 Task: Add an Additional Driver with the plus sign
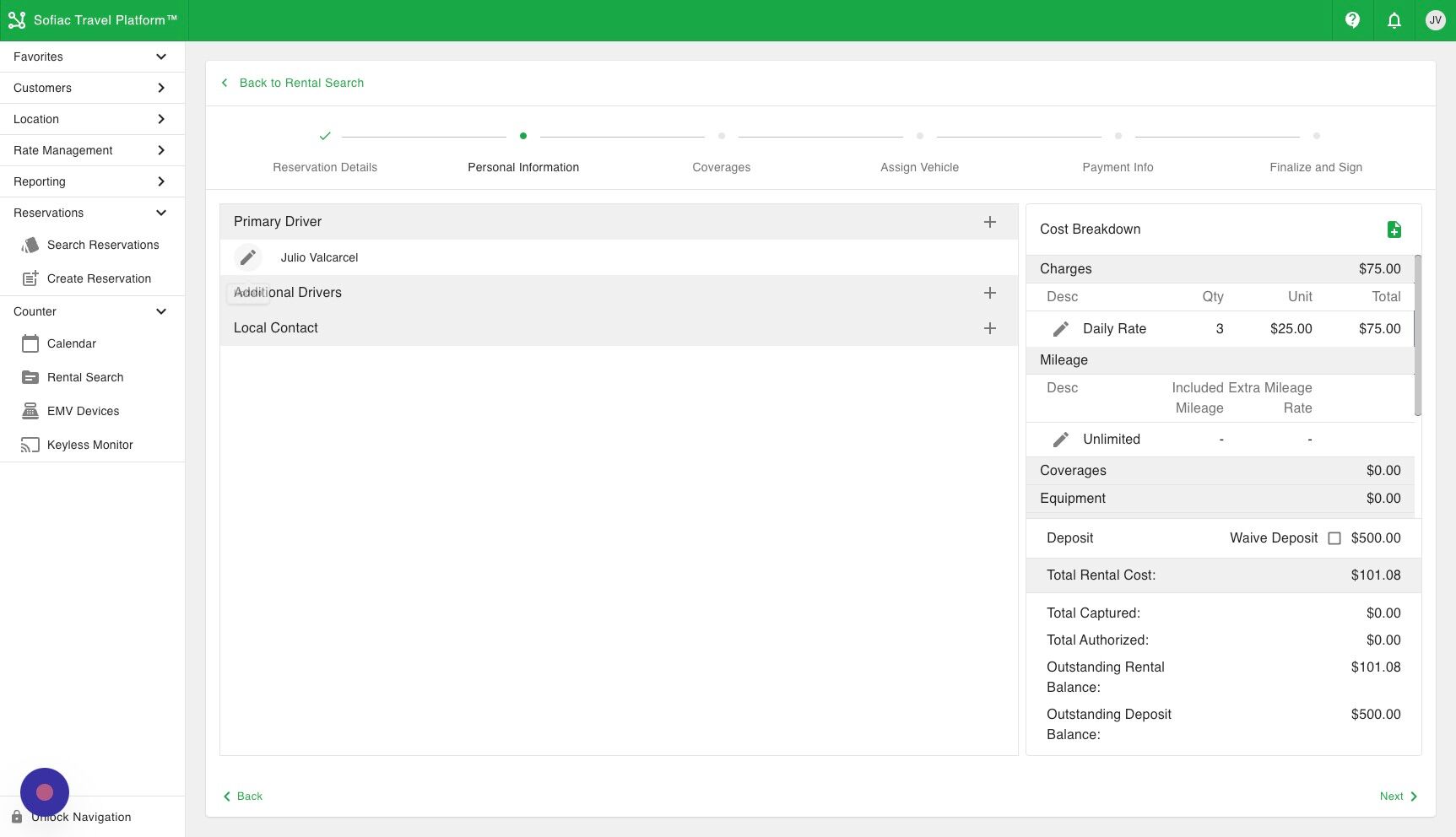point(989,292)
